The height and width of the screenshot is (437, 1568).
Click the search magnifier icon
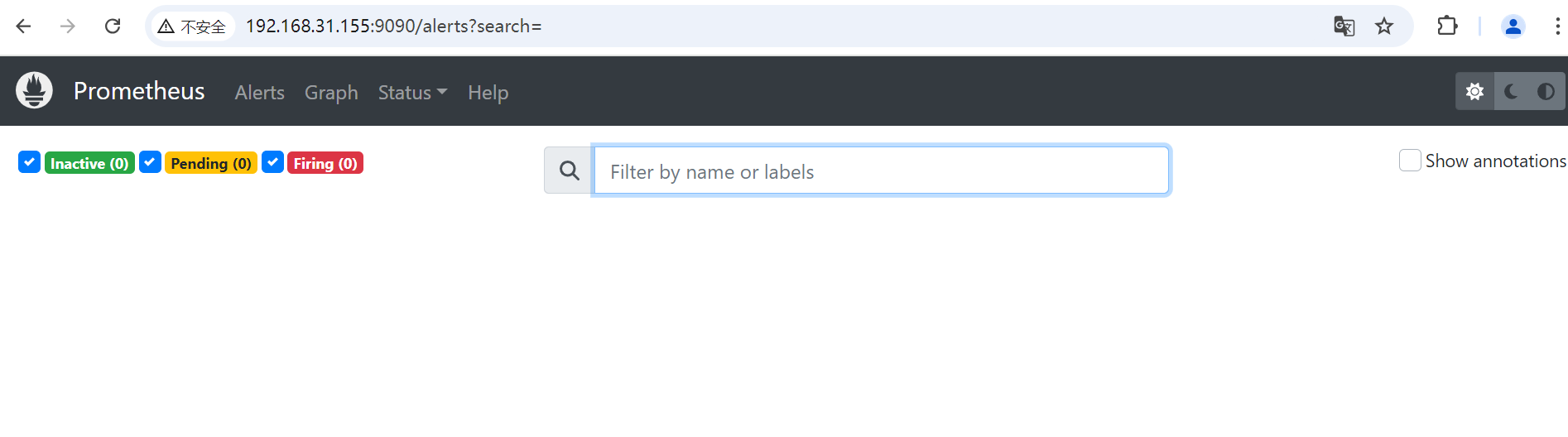click(569, 170)
